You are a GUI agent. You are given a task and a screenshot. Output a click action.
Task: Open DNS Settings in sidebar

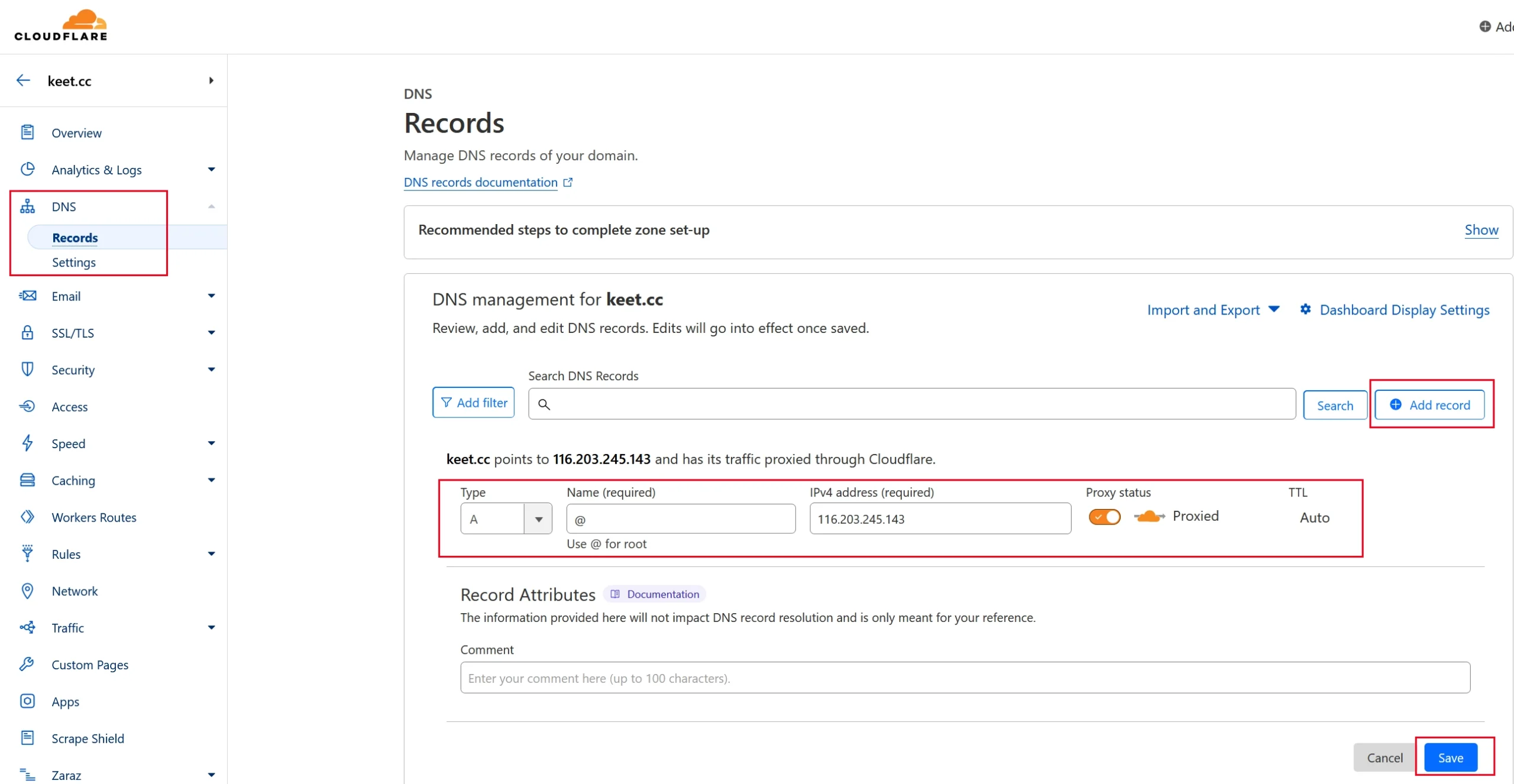73,262
